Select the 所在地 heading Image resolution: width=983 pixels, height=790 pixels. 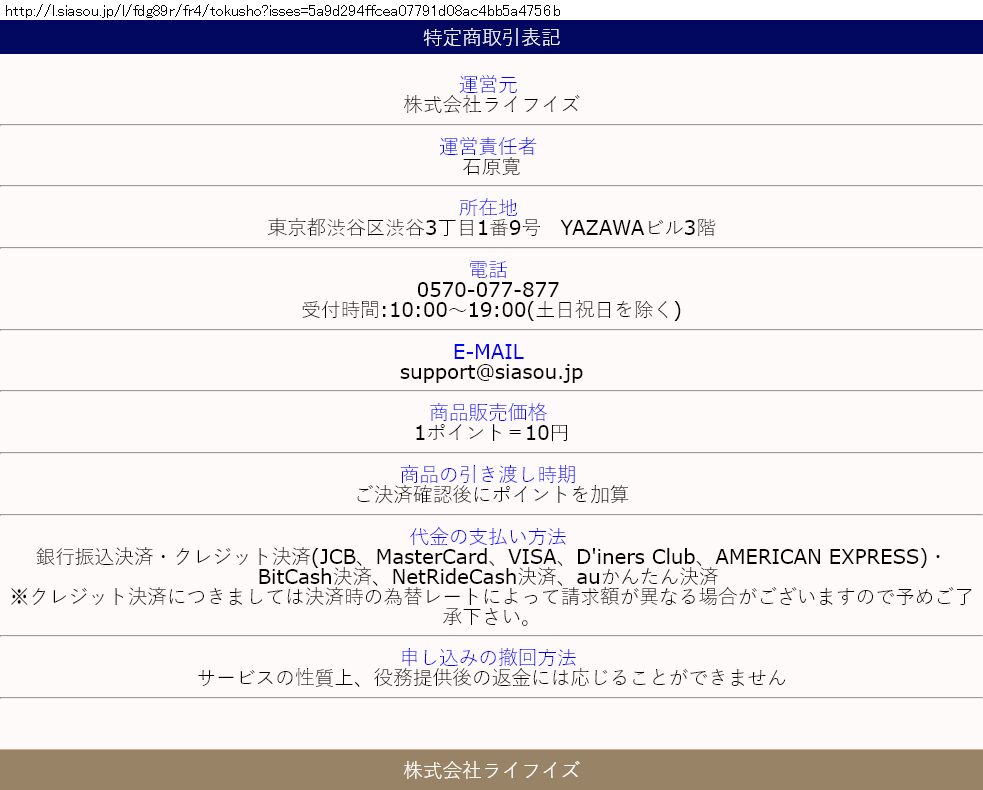[488, 208]
